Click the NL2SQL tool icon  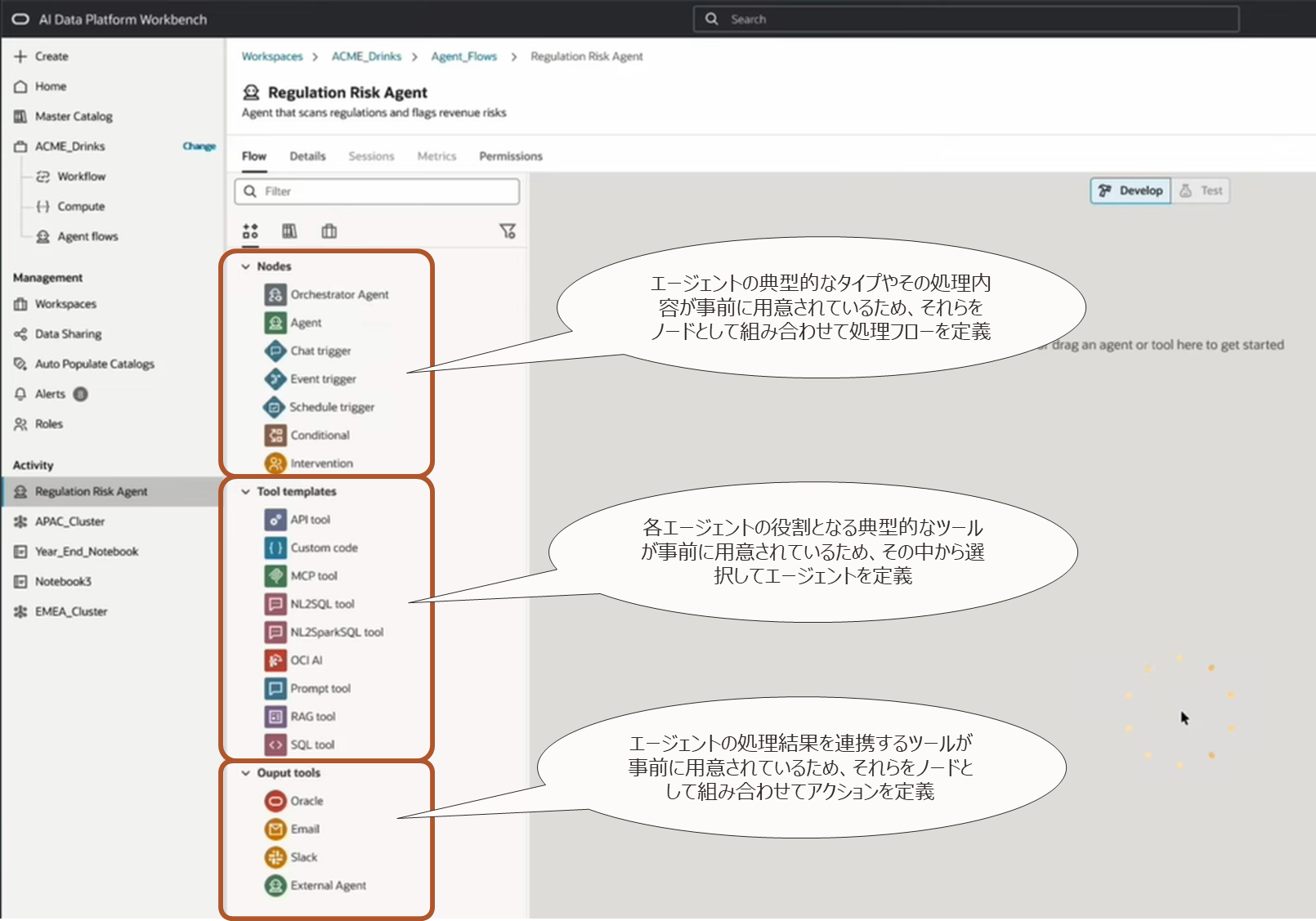pos(275,604)
